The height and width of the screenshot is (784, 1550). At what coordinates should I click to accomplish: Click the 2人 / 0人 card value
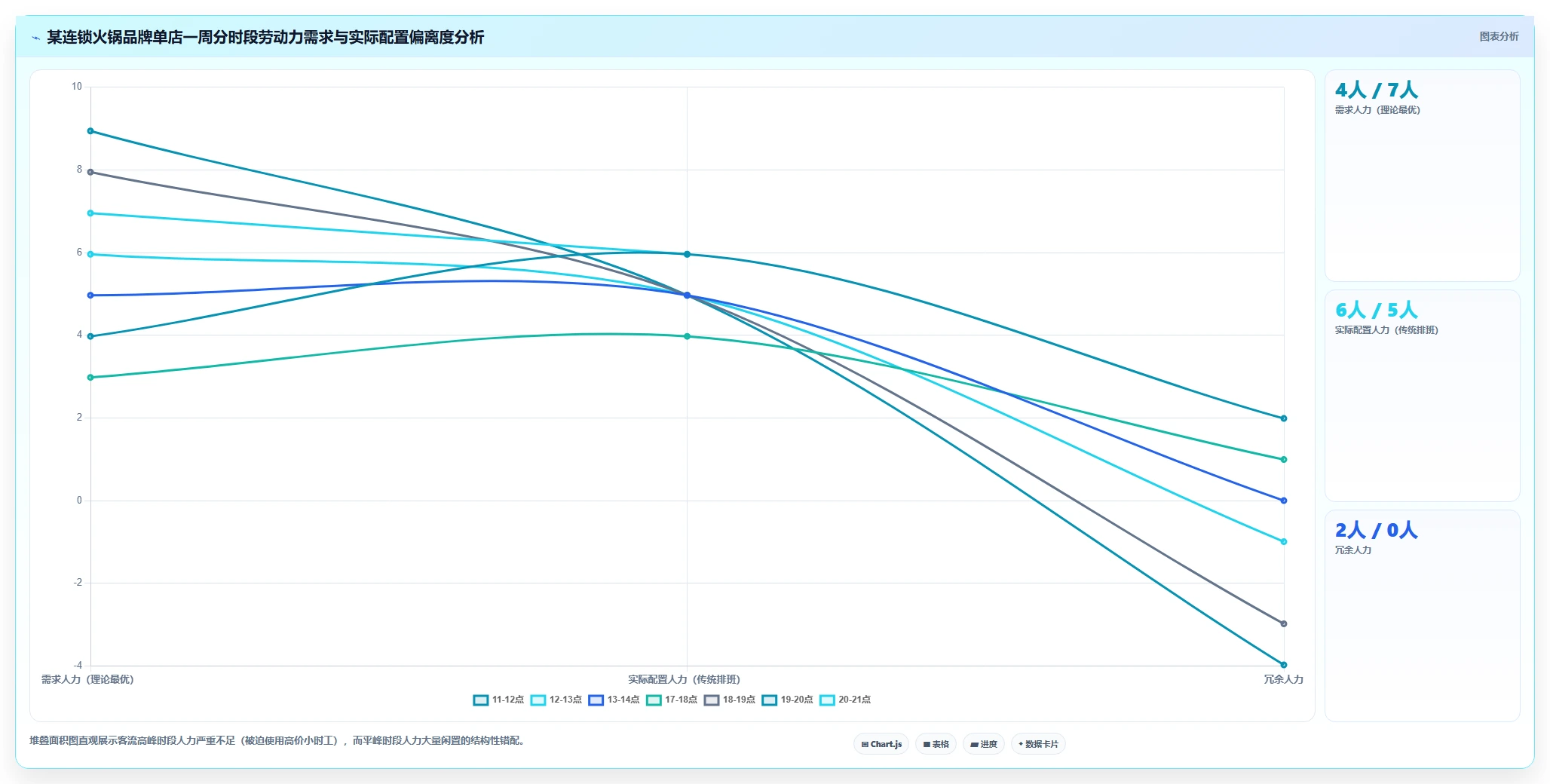[1376, 531]
